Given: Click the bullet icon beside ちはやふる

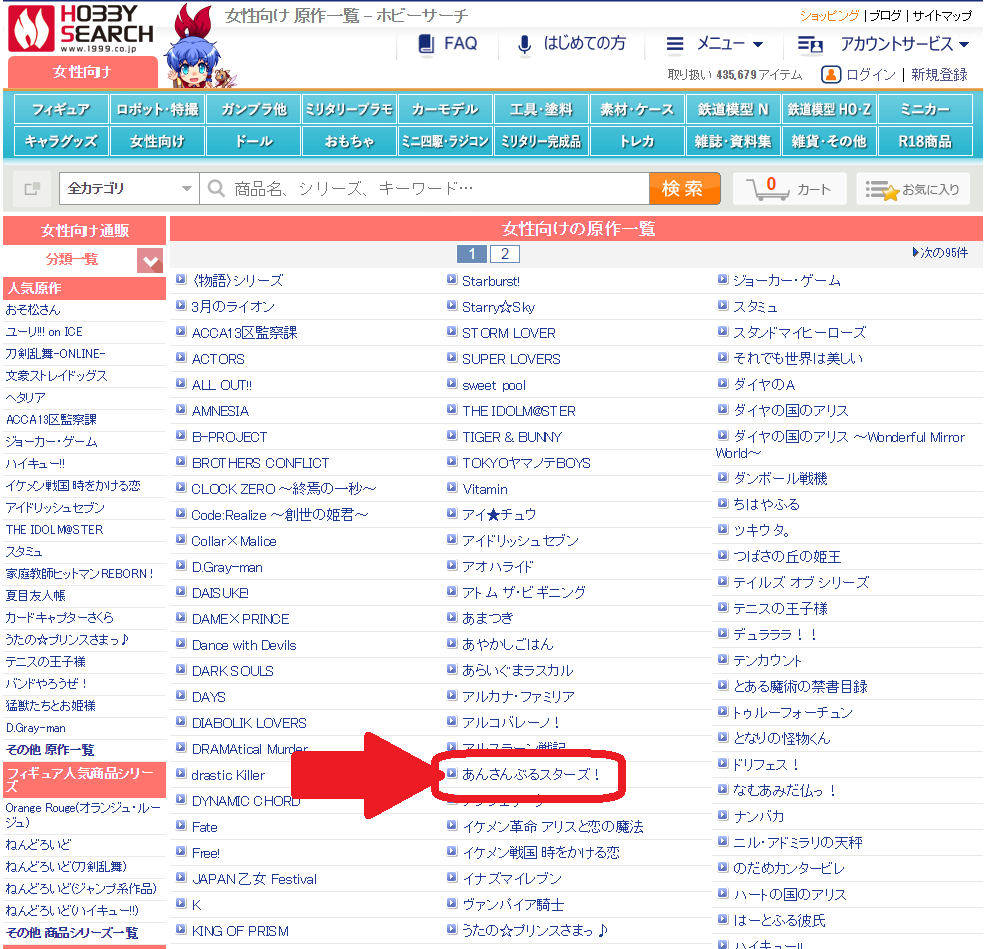Looking at the screenshot, I should point(723,503).
